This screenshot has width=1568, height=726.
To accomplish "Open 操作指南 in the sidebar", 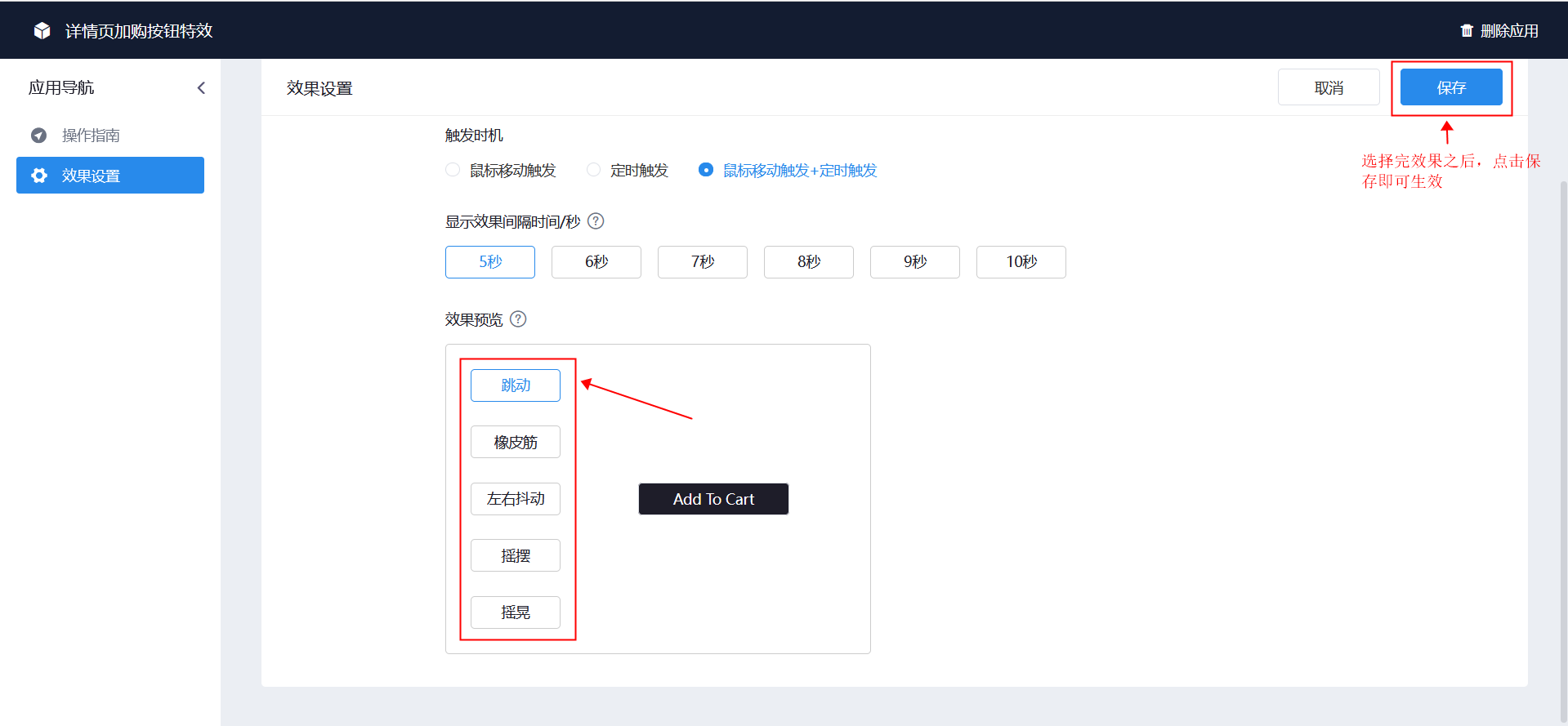I will (110, 135).
